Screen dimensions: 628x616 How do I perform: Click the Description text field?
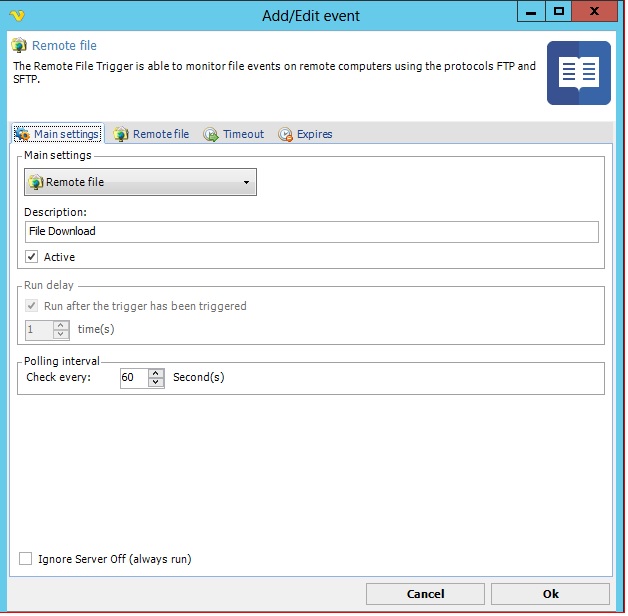tap(311, 231)
